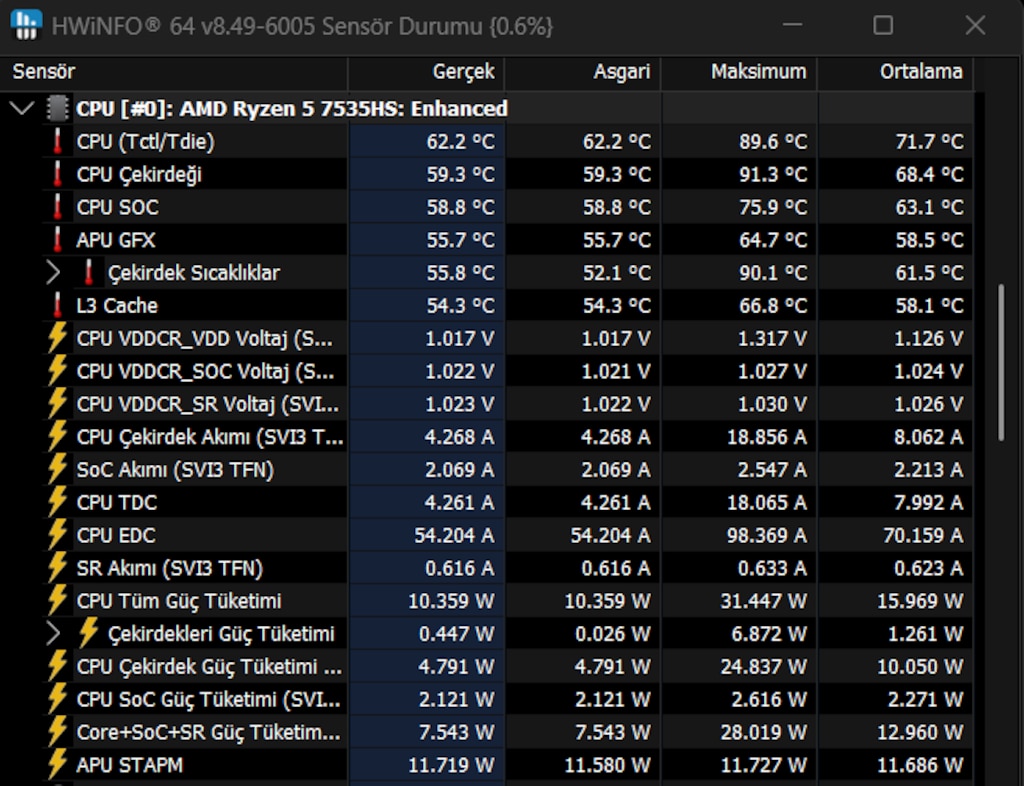Expand the Çekirdek Sıcaklıklar row
Image resolution: width=1024 pixels, height=786 pixels.
(54, 273)
